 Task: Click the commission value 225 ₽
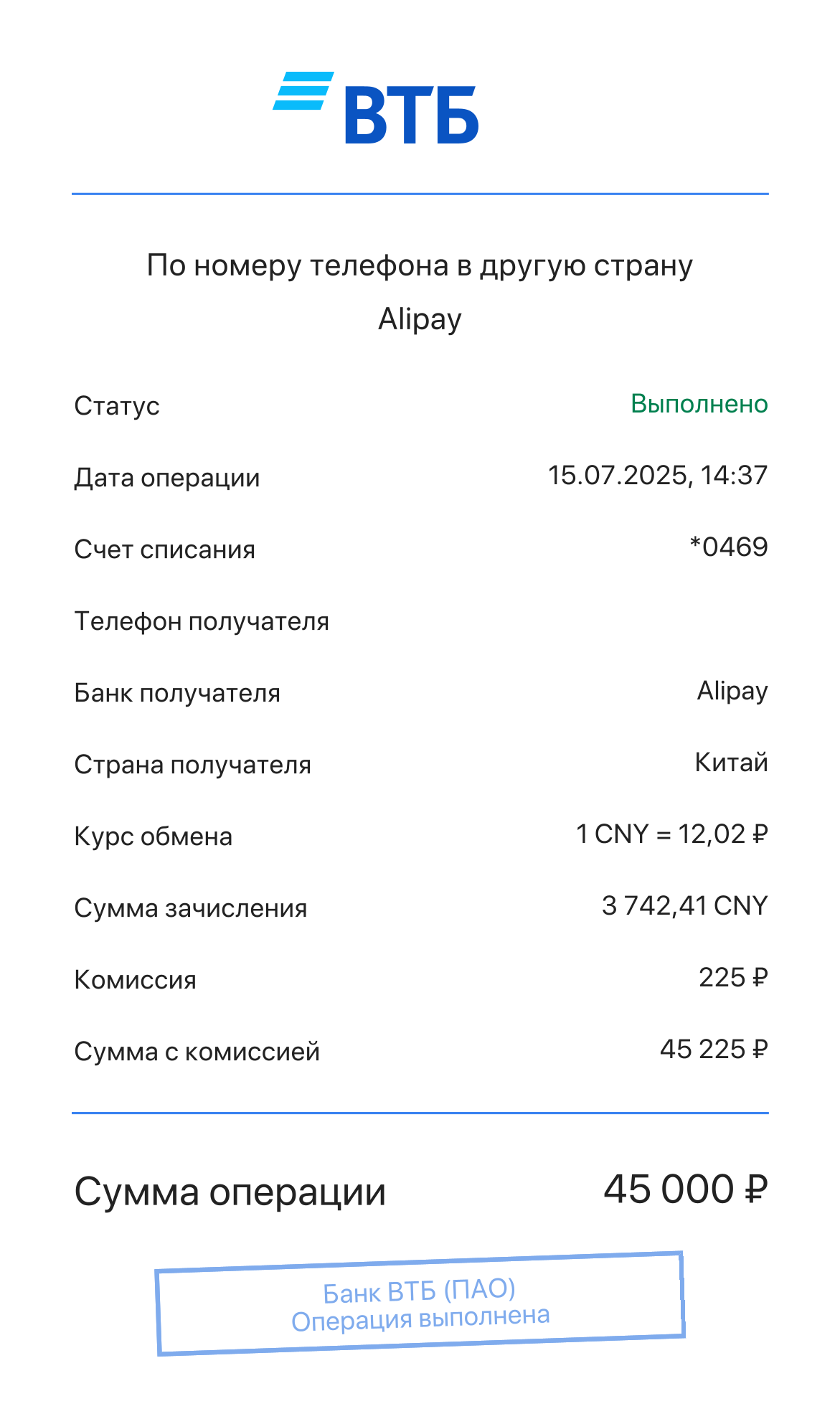tap(733, 978)
